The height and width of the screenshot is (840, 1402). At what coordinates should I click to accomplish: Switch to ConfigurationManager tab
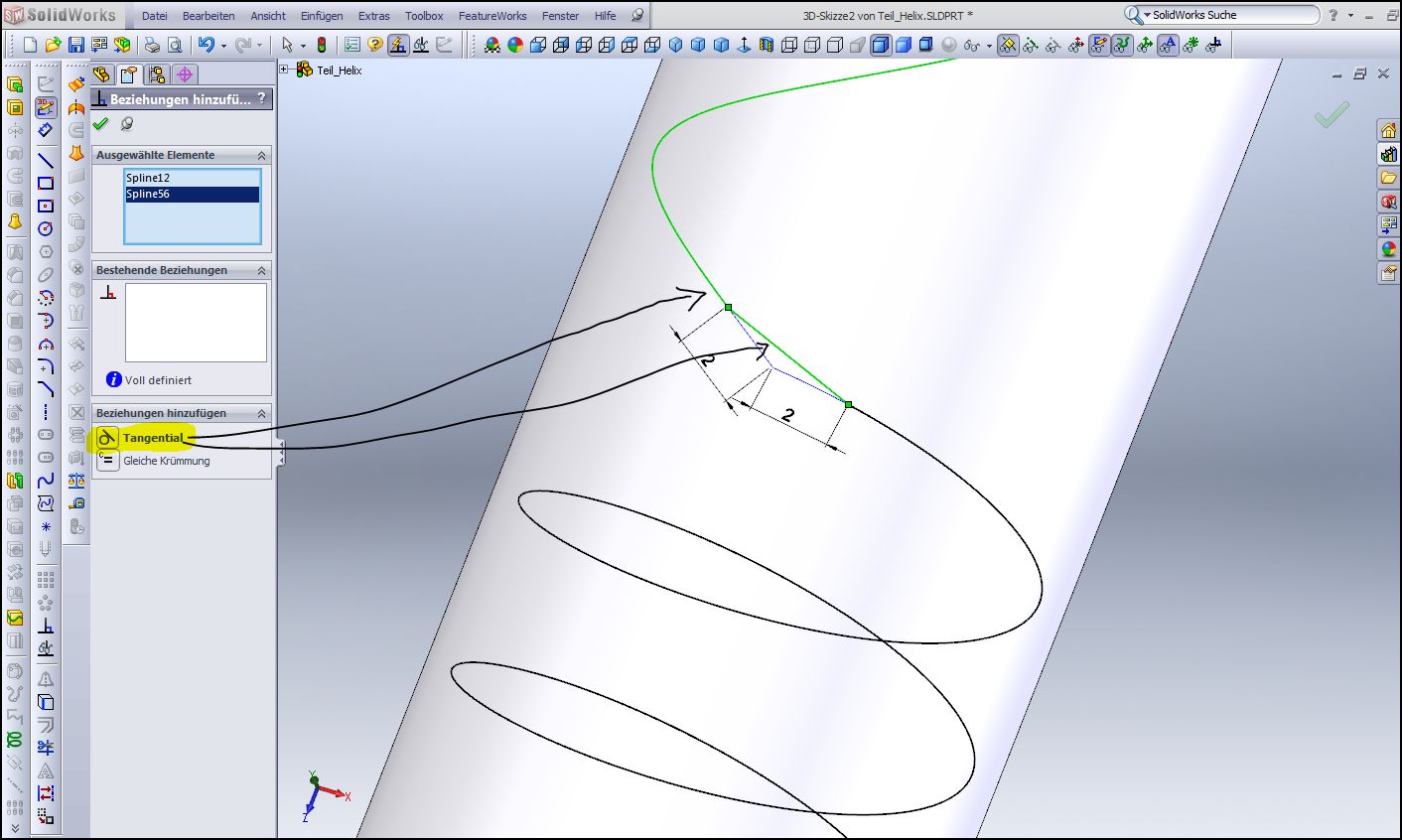pos(157,74)
